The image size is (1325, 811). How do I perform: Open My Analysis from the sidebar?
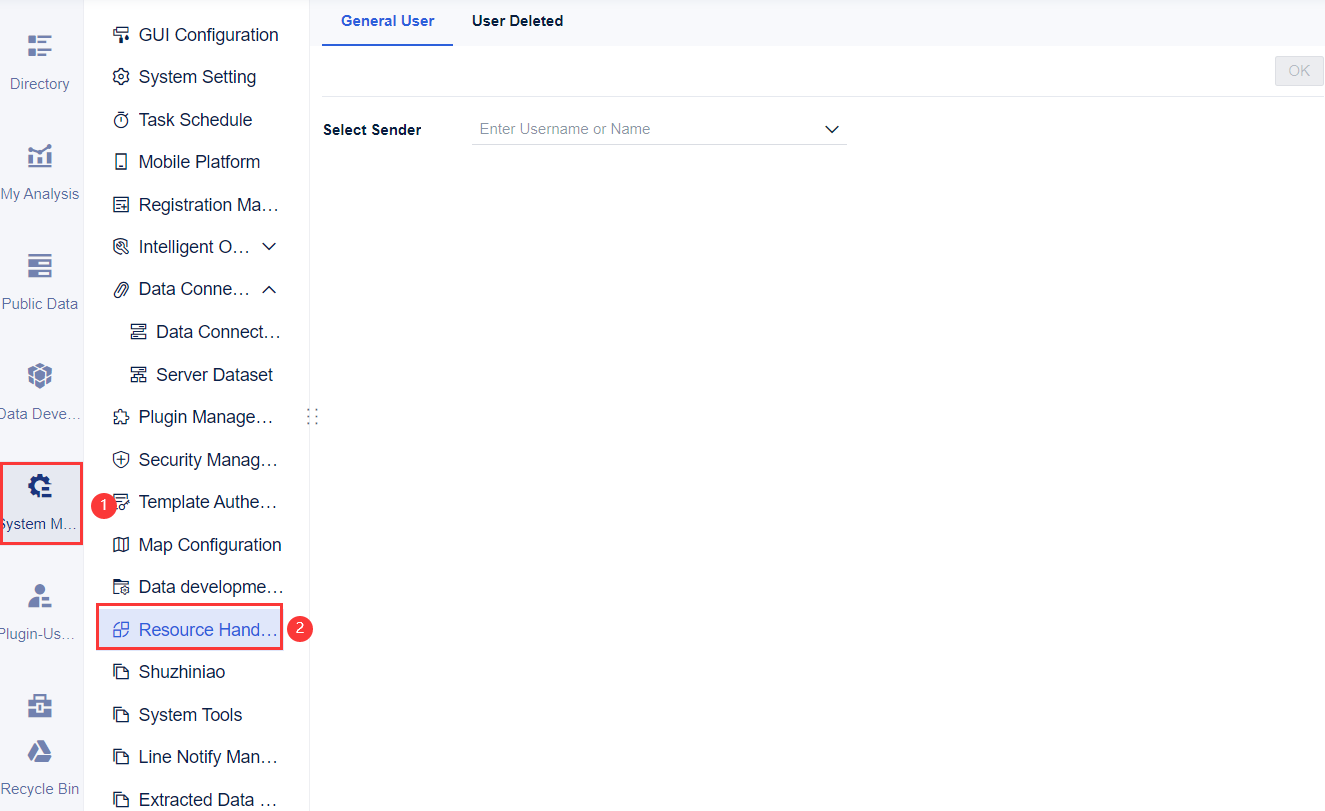pos(40,156)
